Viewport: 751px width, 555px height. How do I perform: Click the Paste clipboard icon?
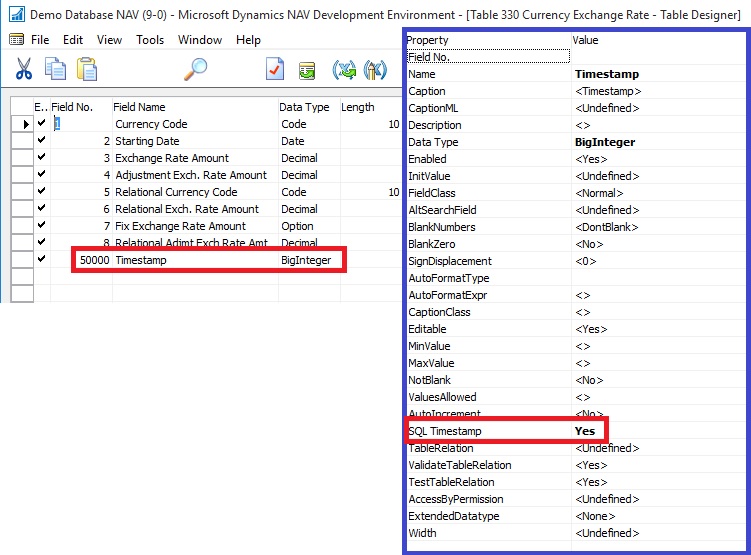click(x=87, y=69)
